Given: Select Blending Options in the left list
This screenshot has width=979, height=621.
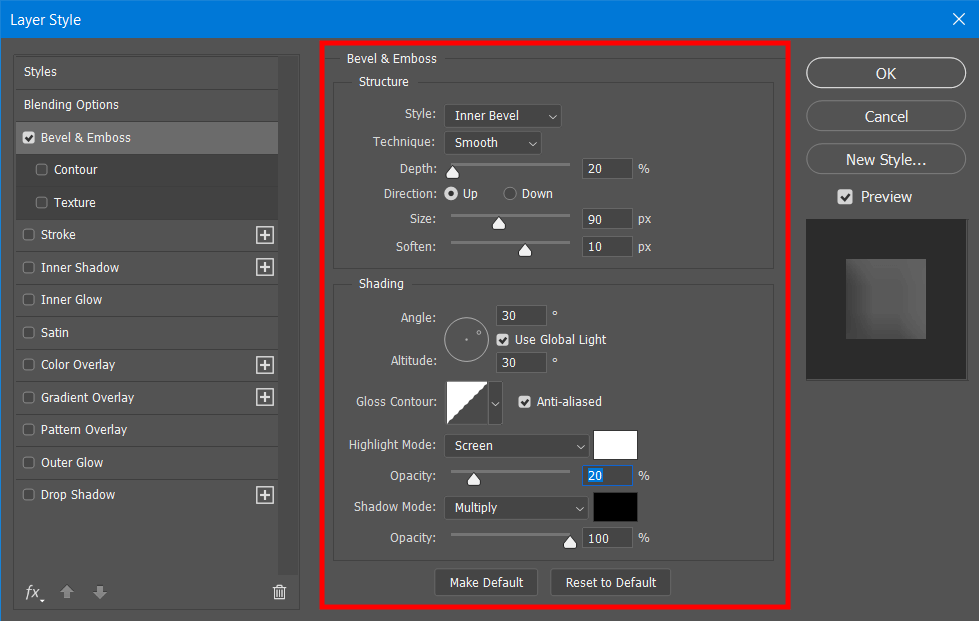Looking at the screenshot, I should coord(147,105).
